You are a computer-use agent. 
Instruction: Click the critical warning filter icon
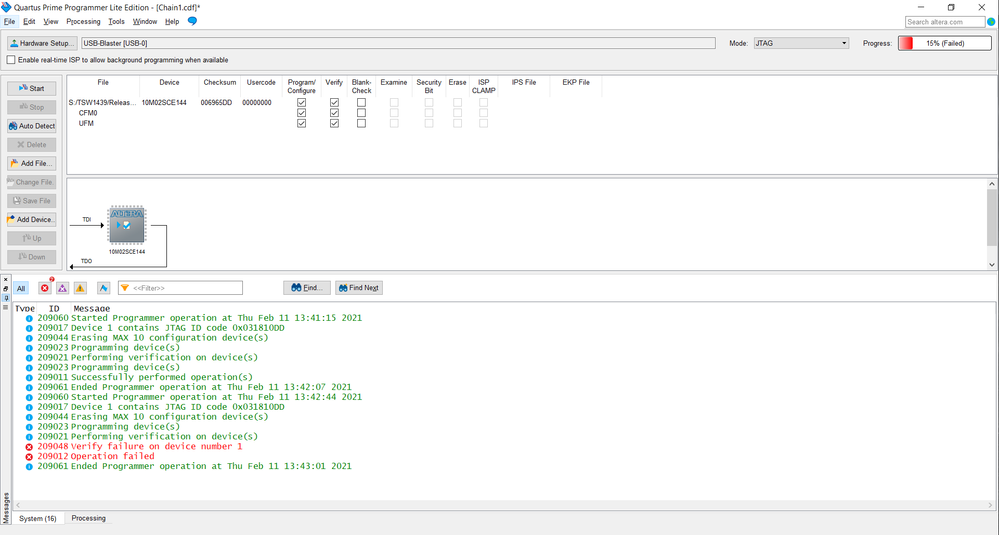coord(61,288)
